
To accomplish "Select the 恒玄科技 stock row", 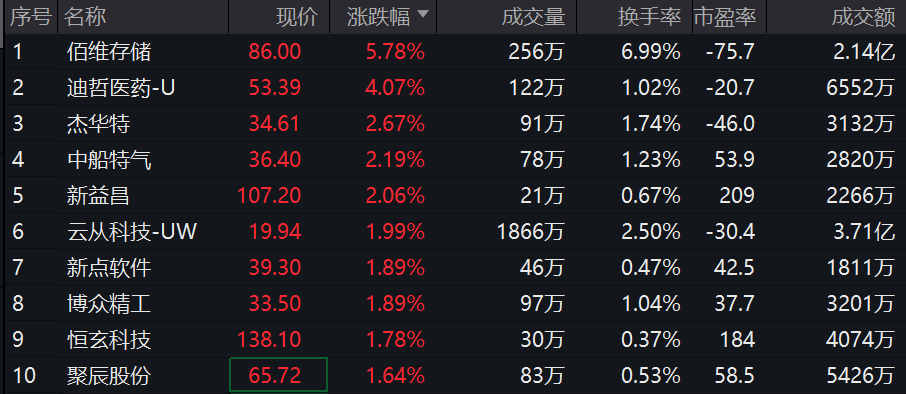I will 455,339.
